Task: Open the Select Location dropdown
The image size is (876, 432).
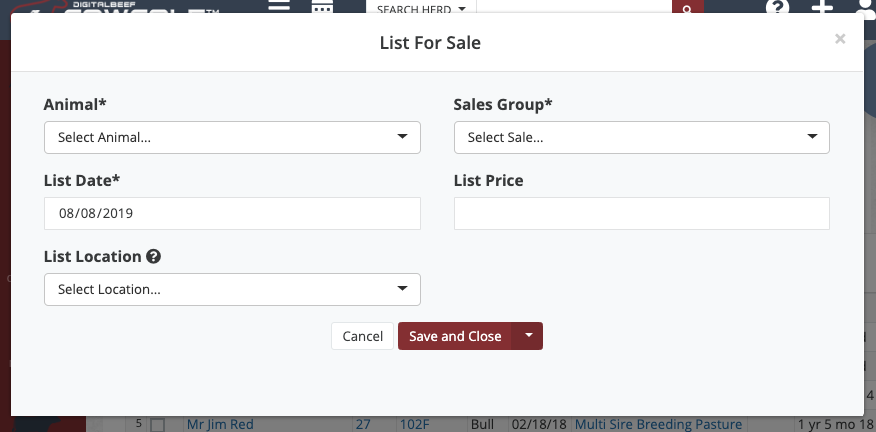Action: click(232, 289)
